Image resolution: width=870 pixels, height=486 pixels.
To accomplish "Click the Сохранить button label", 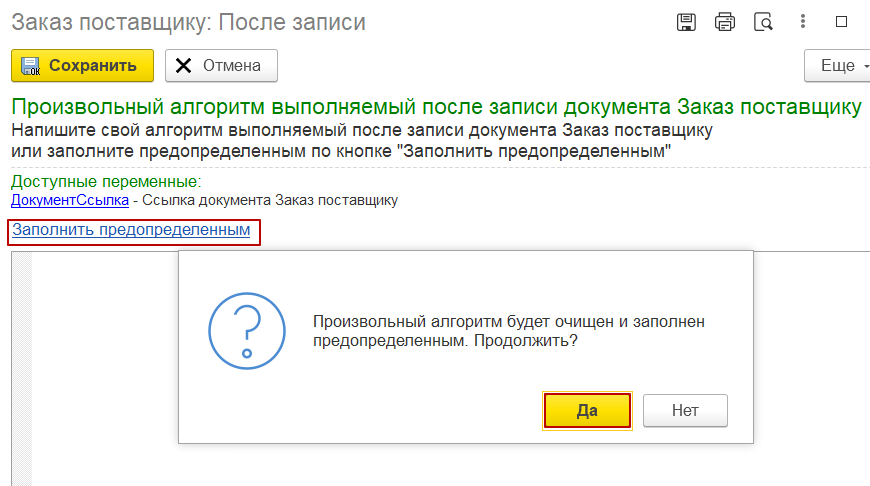I will 93,65.
